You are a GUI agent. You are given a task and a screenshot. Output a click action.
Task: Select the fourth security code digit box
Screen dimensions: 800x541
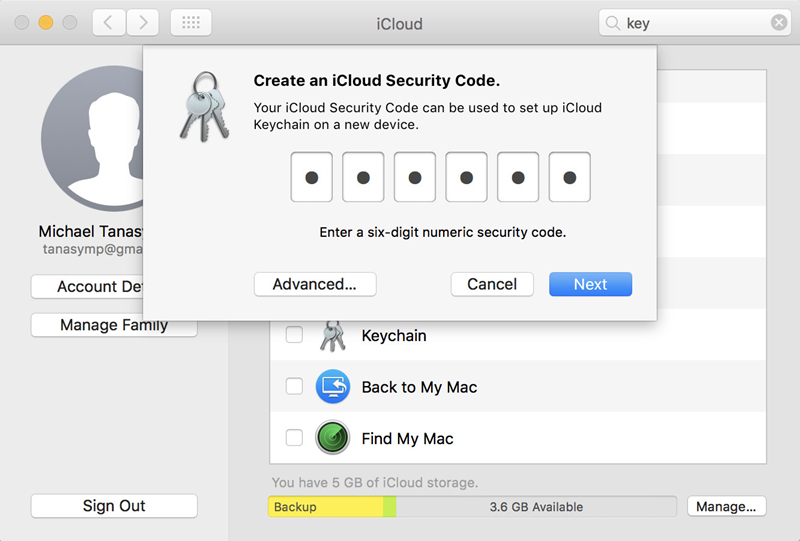click(x=466, y=177)
